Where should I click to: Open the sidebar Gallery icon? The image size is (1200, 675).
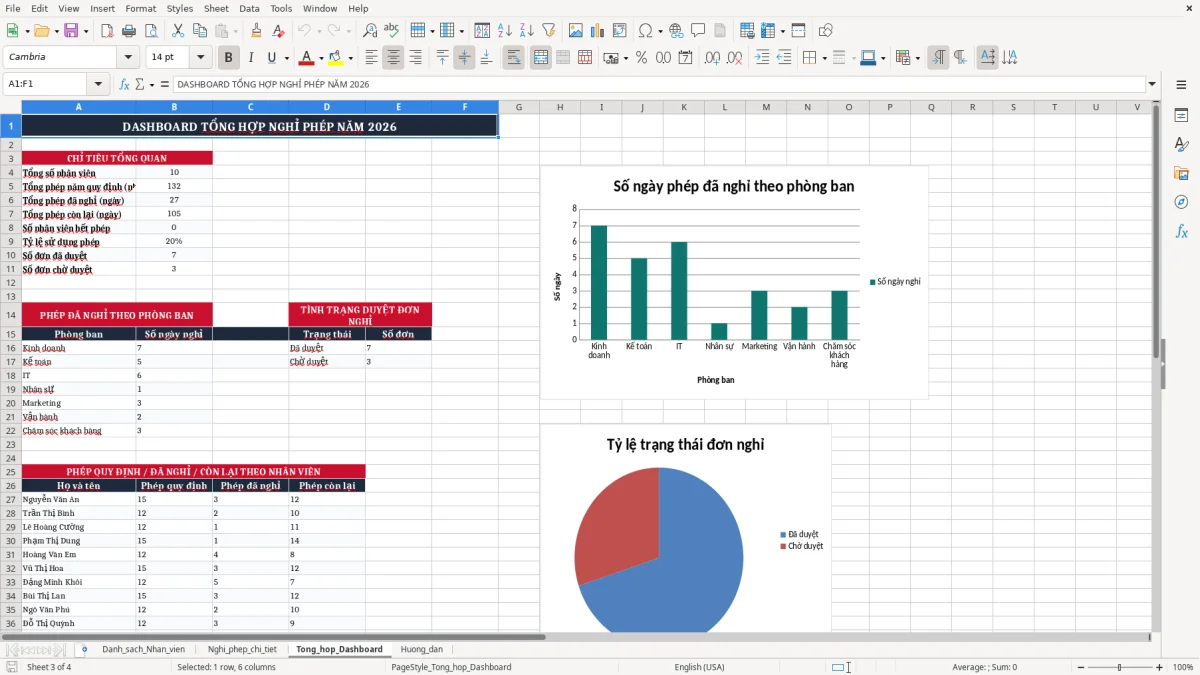[x=1181, y=174]
